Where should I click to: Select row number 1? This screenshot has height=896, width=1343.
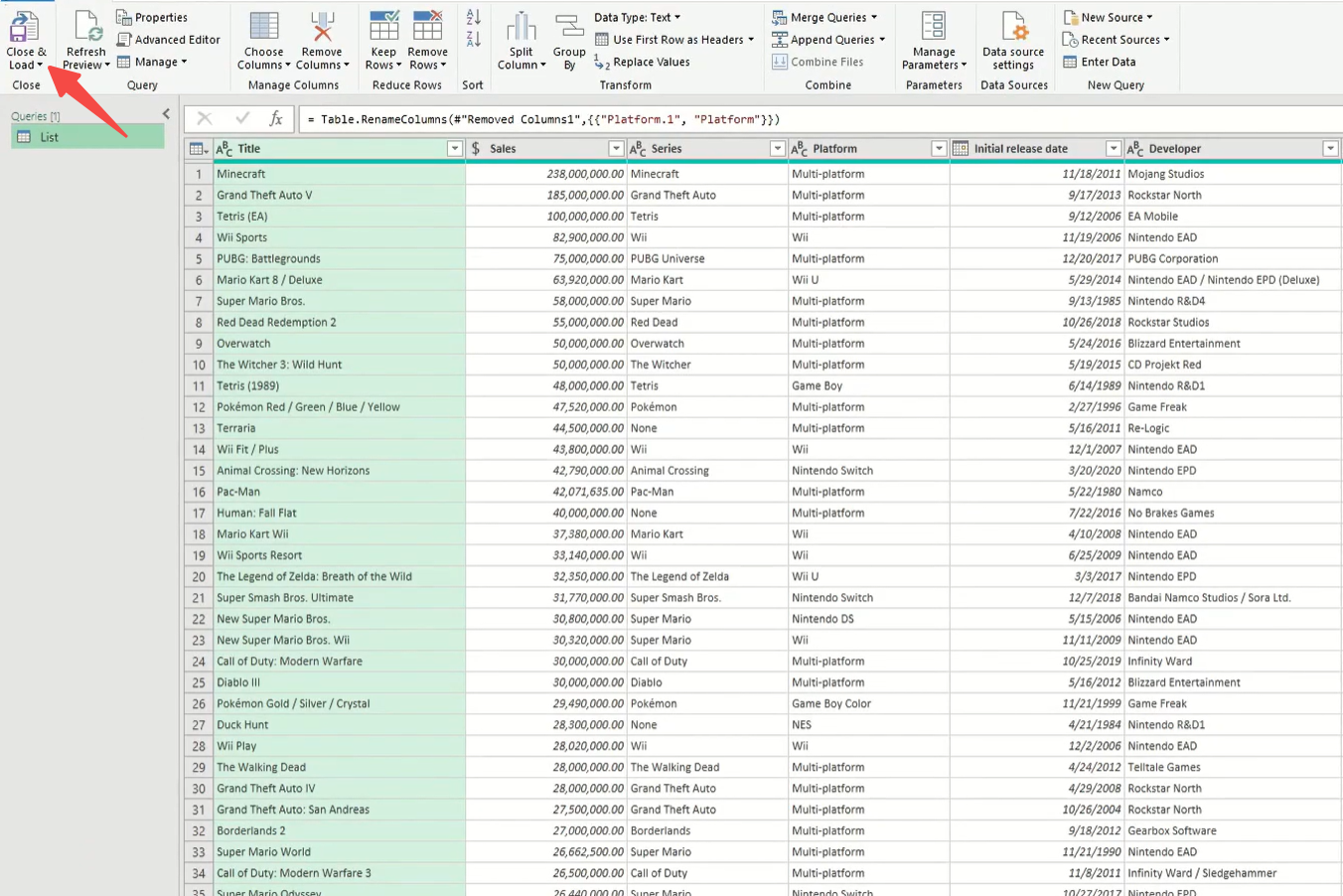click(198, 174)
